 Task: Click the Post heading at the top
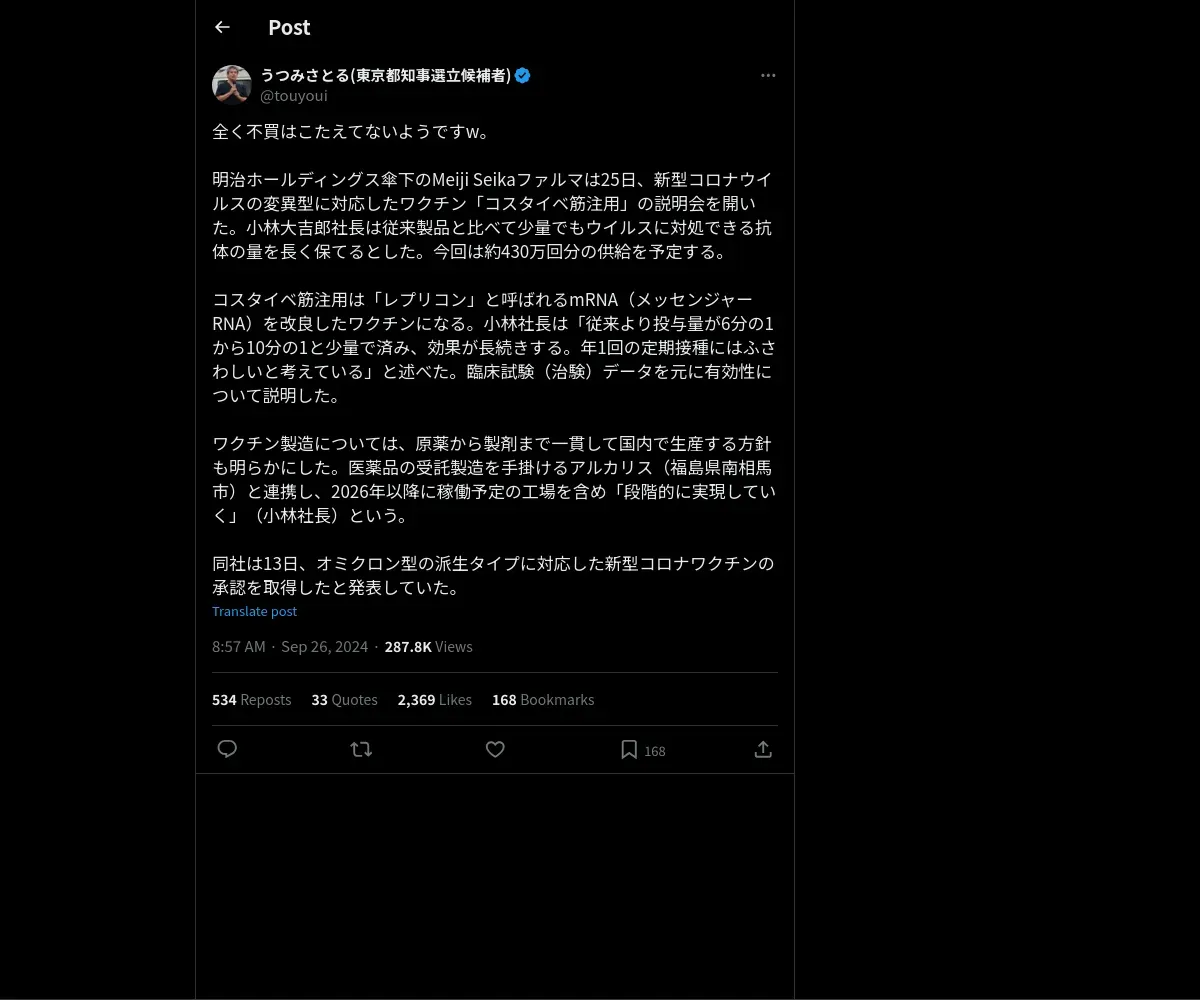pos(289,27)
